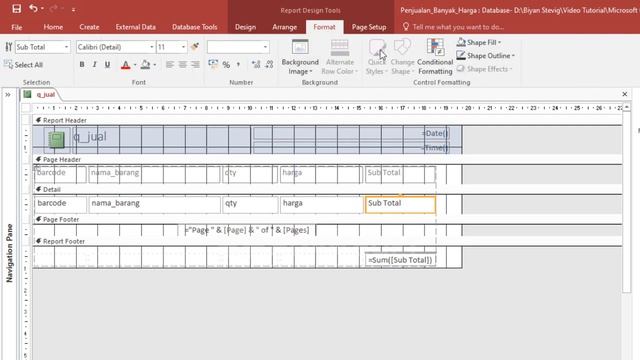The height and width of the screenshot is (360, 640).
Task: Open Quick Styles gallery
Action: click(x=376, y=57)
